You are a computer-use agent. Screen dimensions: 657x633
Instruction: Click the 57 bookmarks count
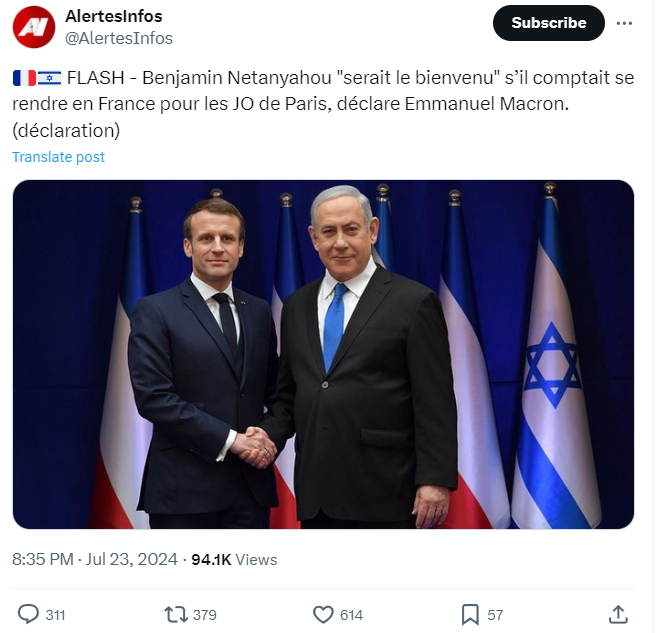pos(495,615)
